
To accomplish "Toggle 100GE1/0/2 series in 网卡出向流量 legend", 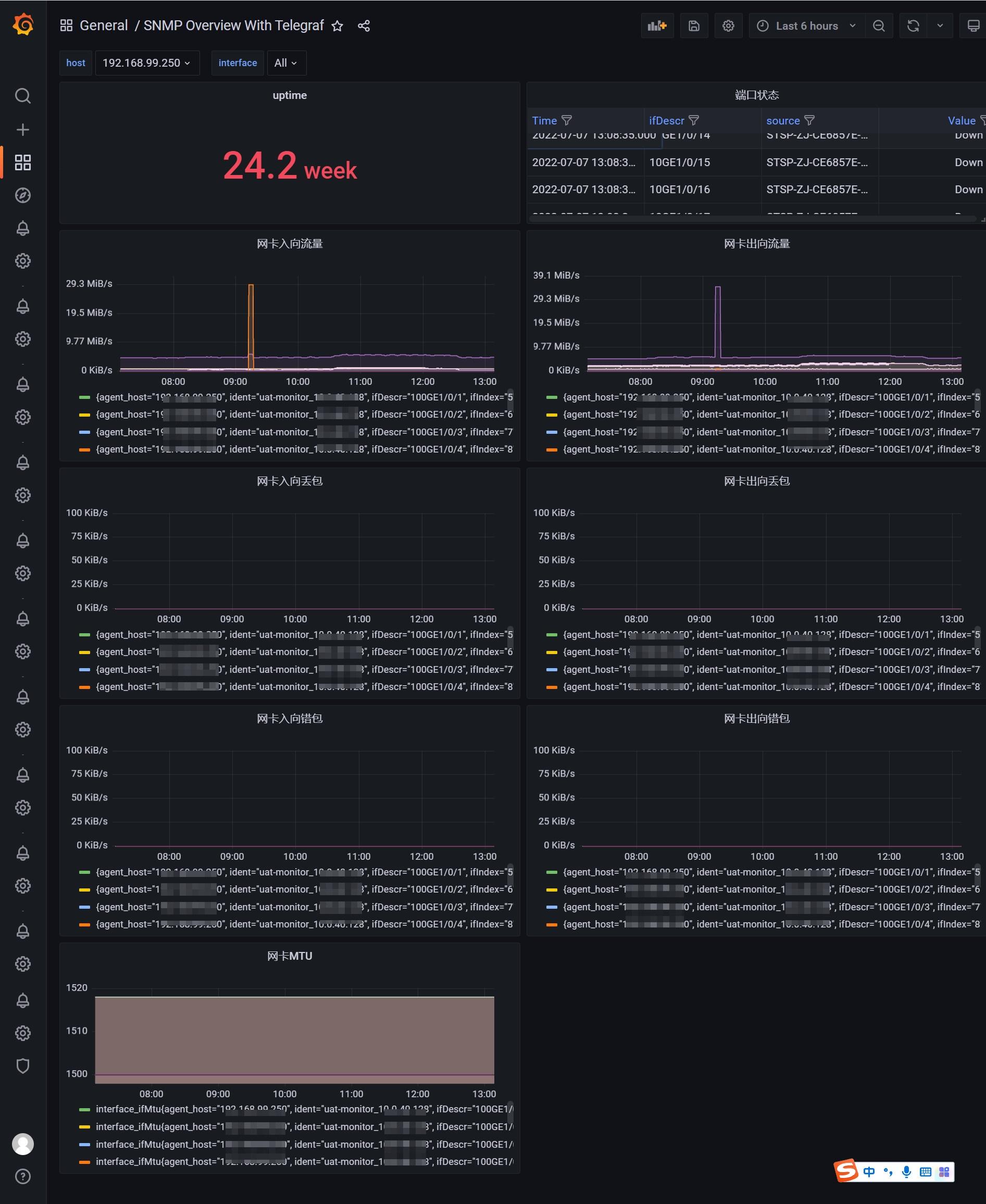I will pos(771,415).
